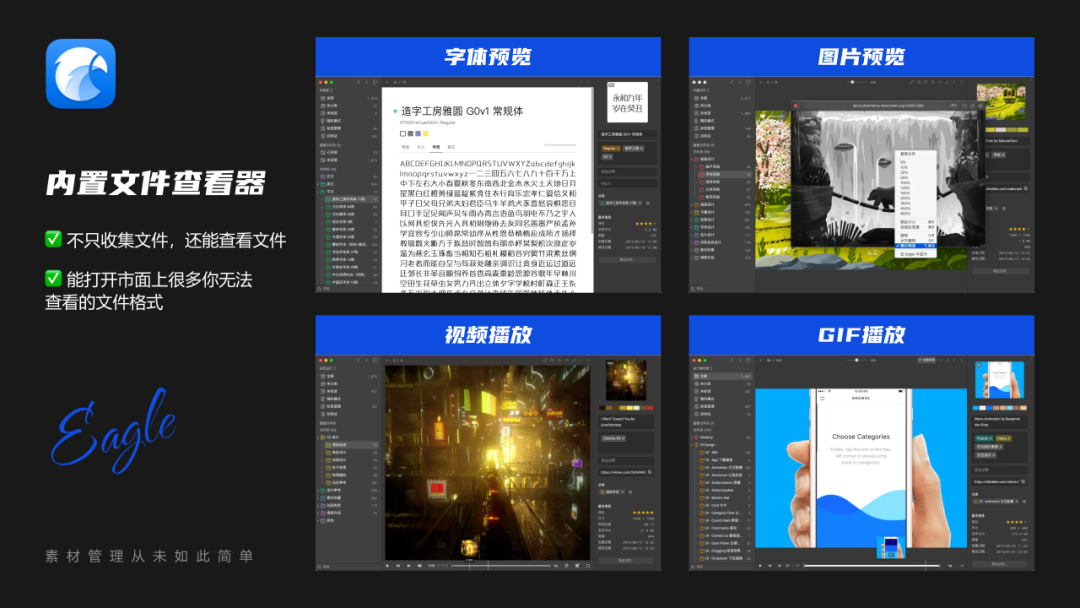This screenshot has height=608, width=1080.
Task: Remove the yellow menu tag
Action: pos(1009,438)
